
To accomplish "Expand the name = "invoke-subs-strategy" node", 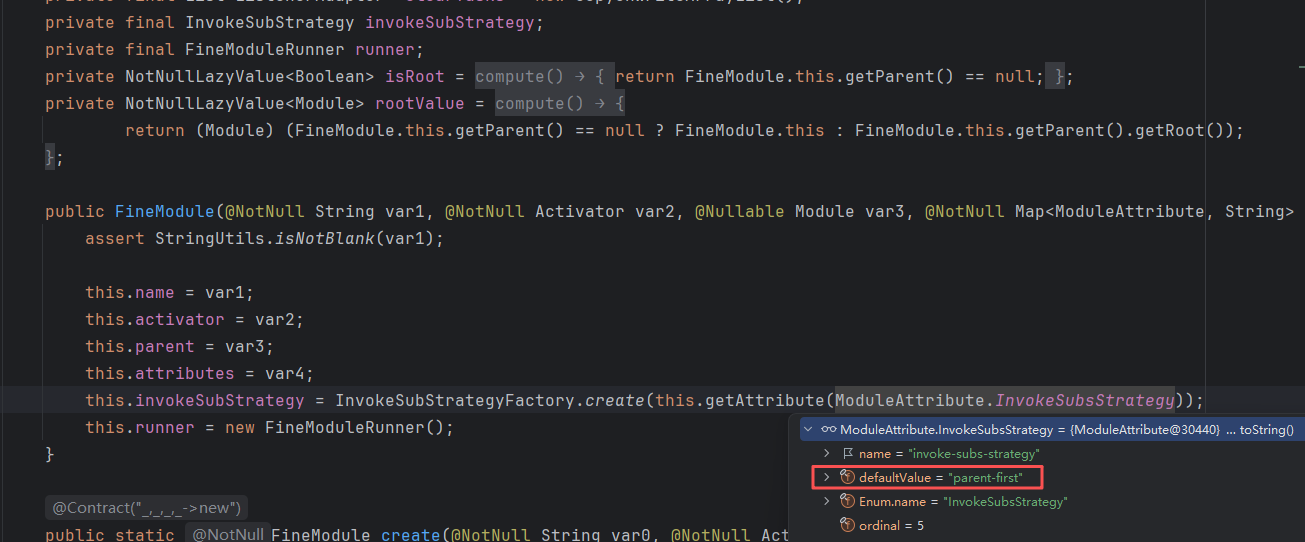I will click(x=826, y=454).
